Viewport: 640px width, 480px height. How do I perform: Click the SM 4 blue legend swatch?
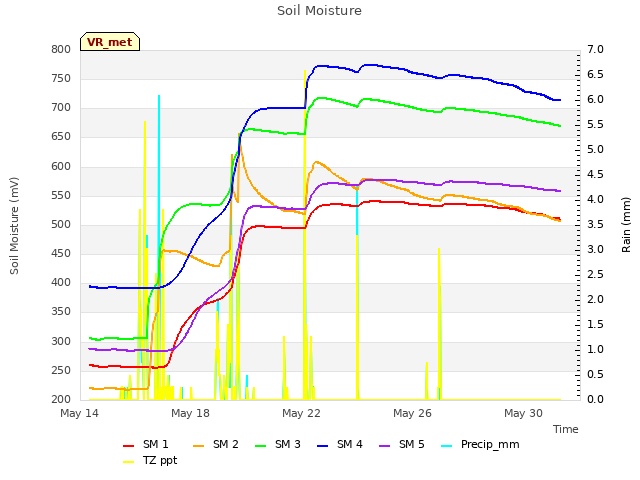point(322,445)
